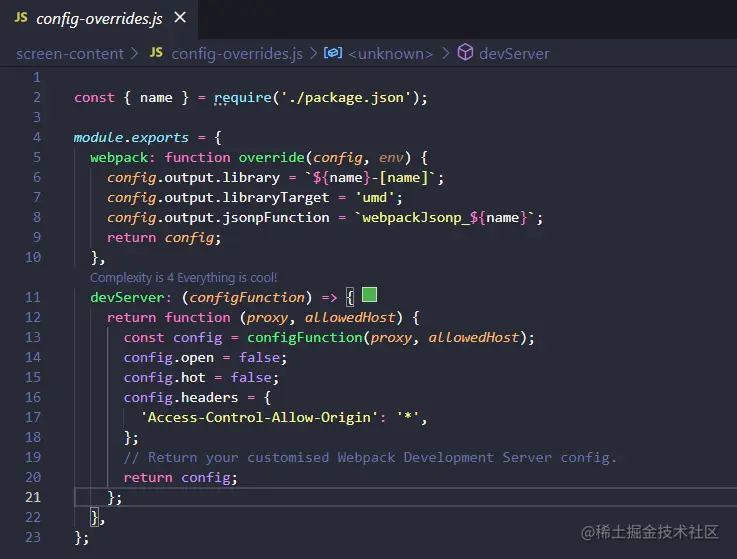Click line number 21 in gutter
Viewport: 737px width, 559px height.
pos(33,497)
